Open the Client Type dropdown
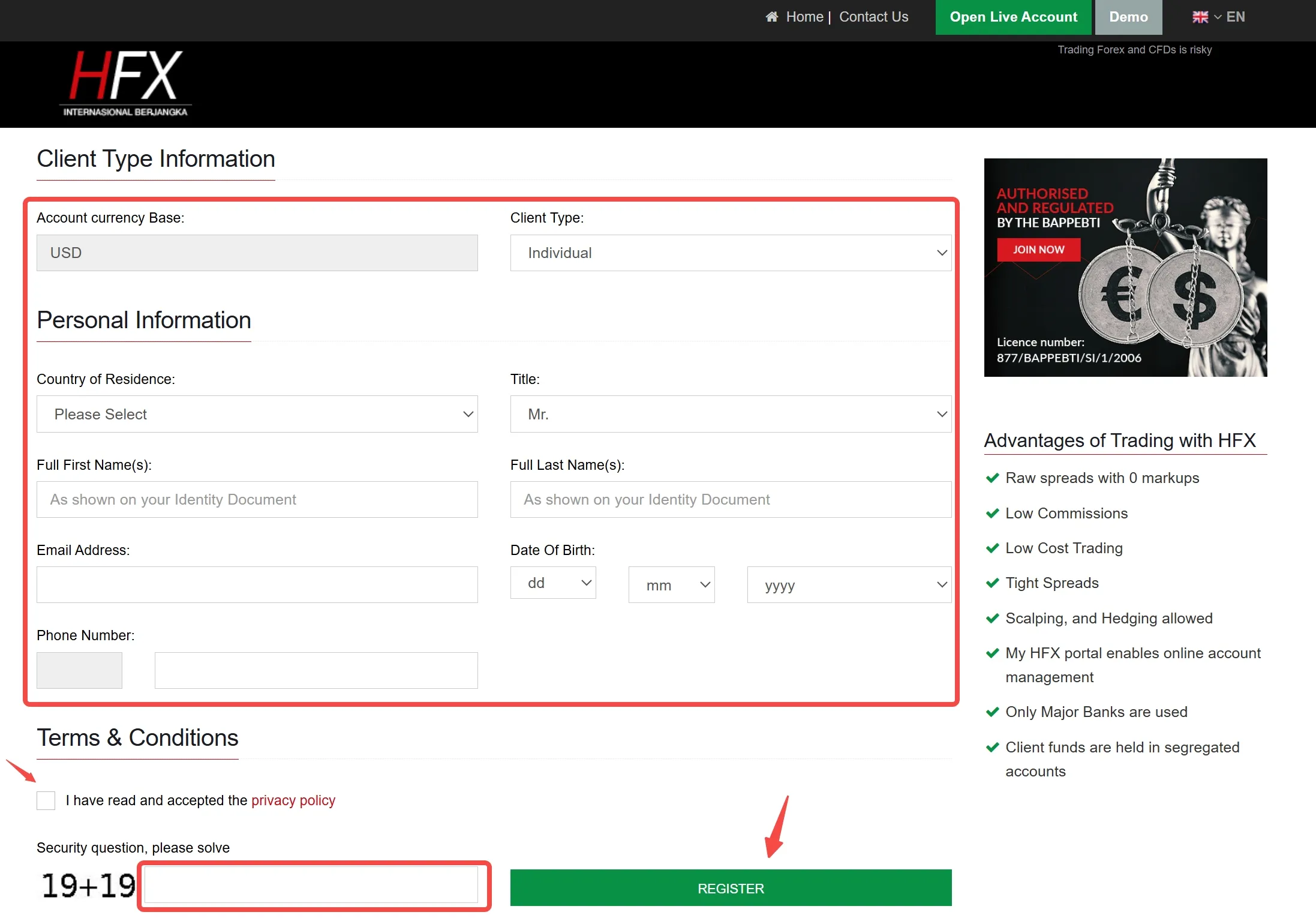This screenshot has width=1316, height=918. click(731, 253)
